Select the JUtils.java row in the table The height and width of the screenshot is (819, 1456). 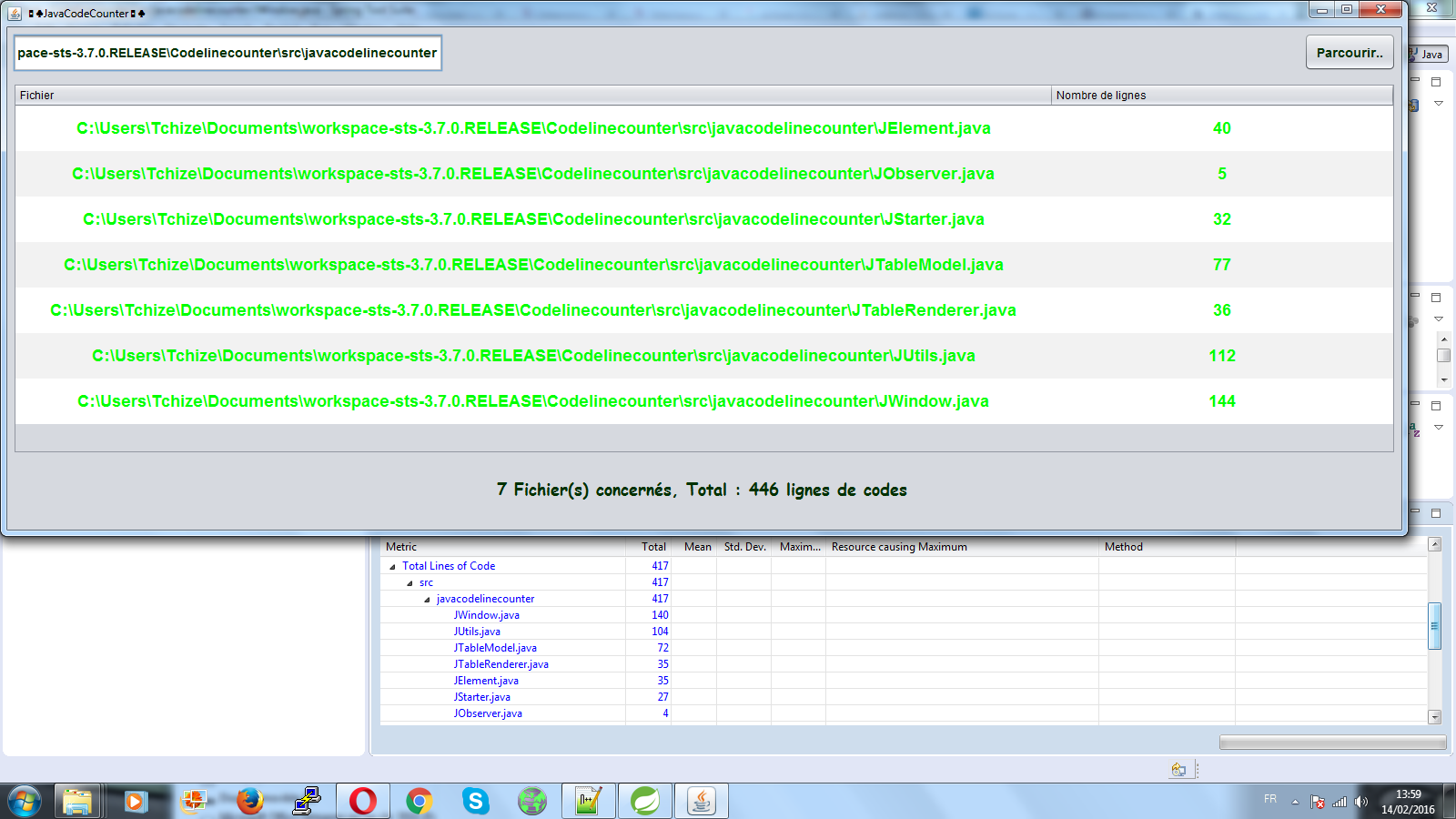click(x=533, y=356)
